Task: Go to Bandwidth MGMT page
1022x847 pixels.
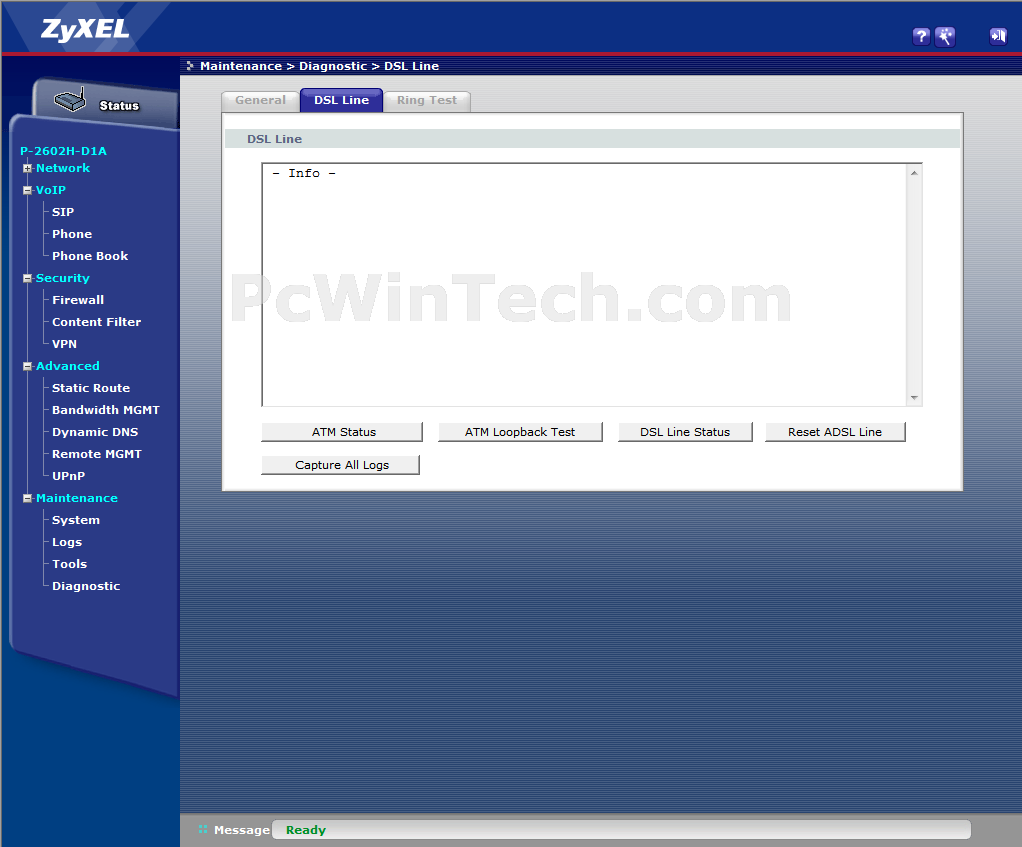Action: tap(106, 410)
